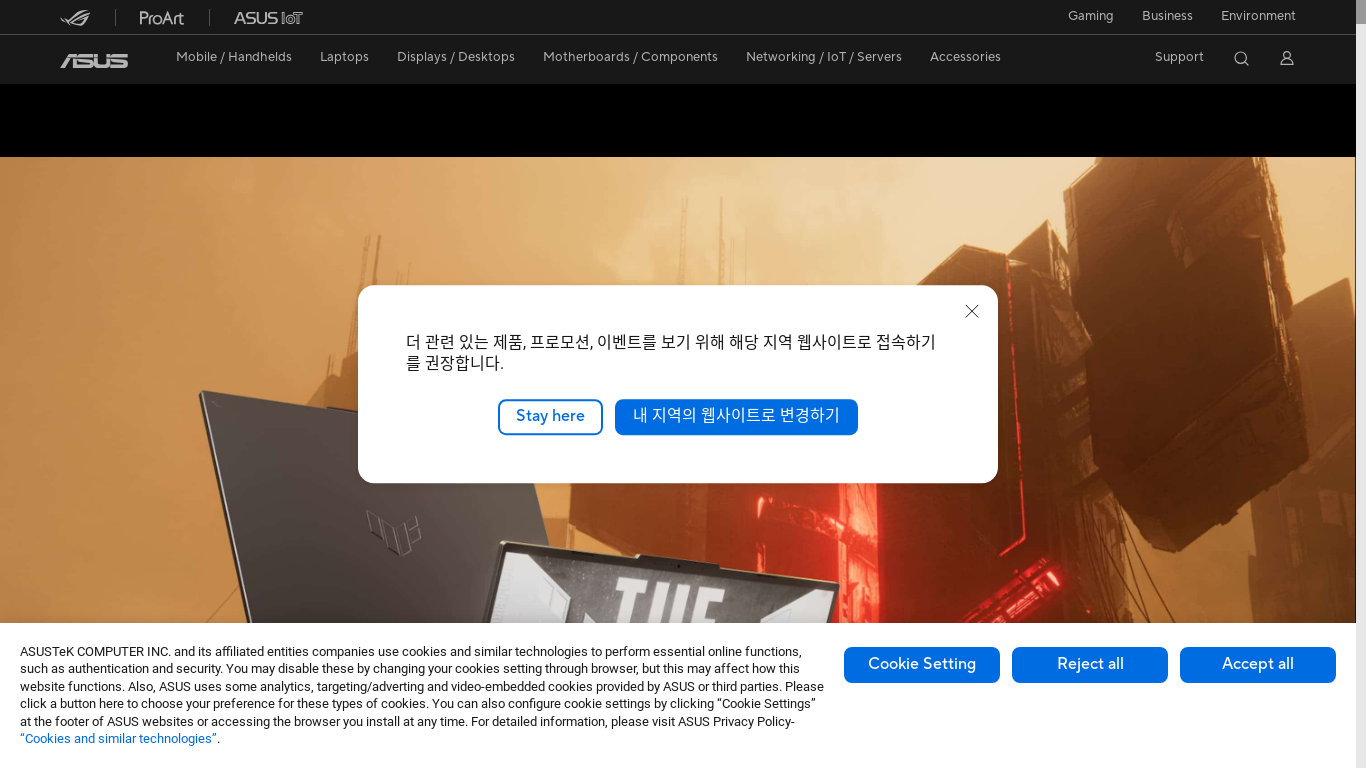Click the Stay here button

(x=550, y=417)
